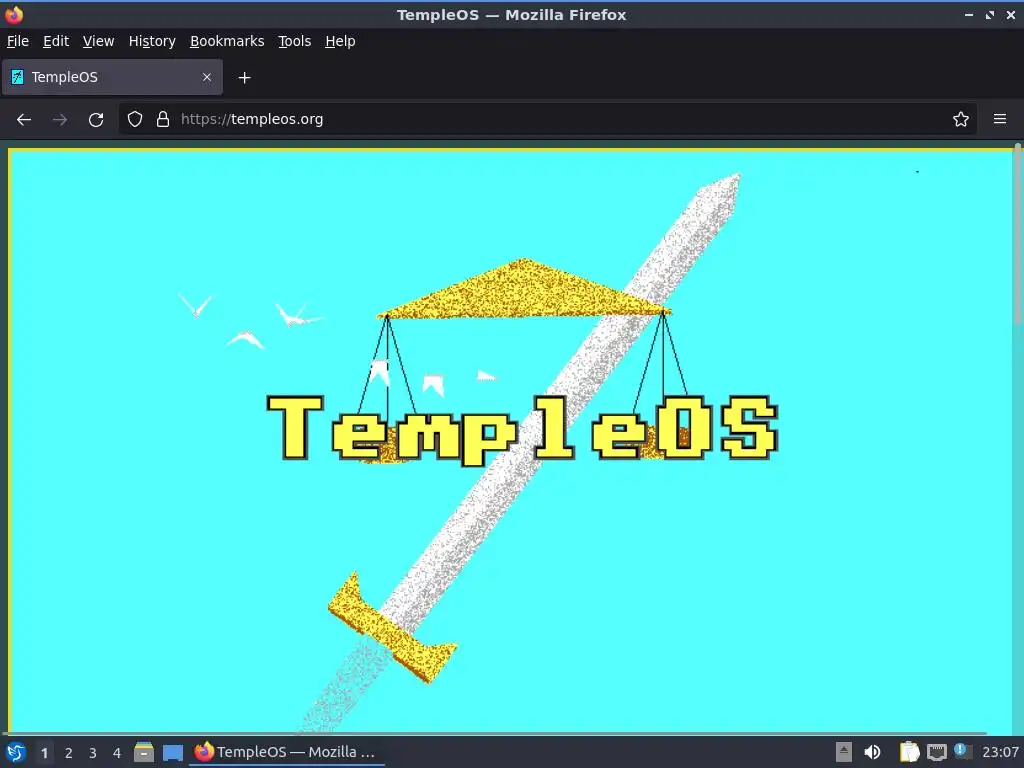The width and height of the screenshot is (1024, 768).
Task: Switch to workspace 3
Action: coord(93,753)
